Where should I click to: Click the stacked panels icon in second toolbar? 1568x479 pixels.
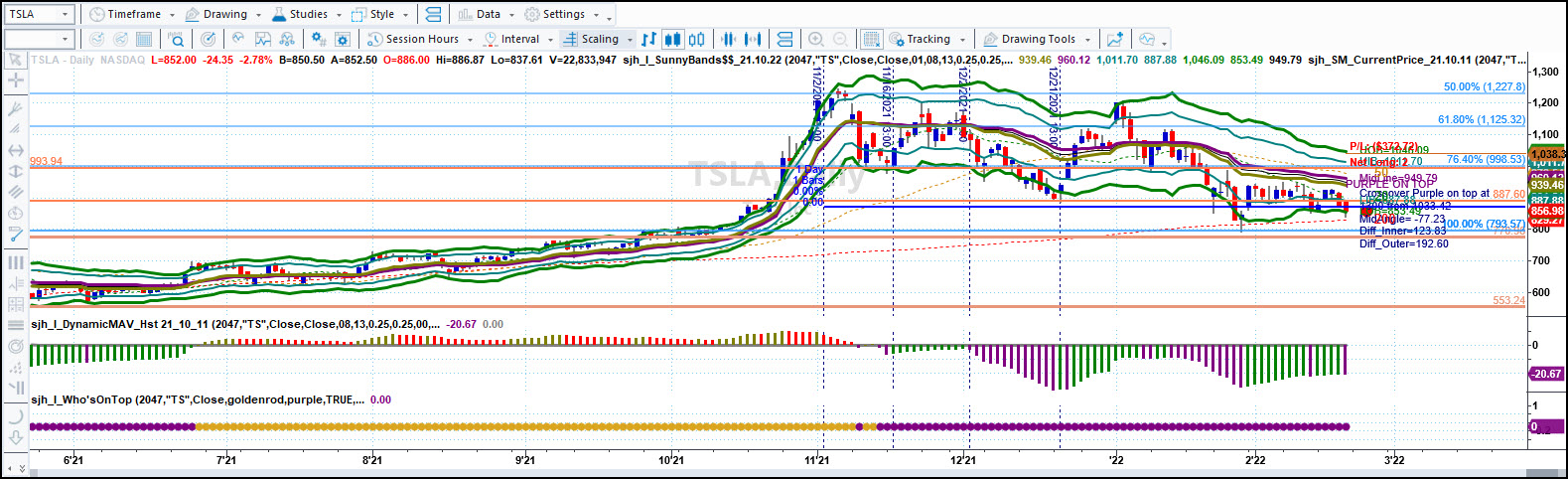(x=784, y=39)
